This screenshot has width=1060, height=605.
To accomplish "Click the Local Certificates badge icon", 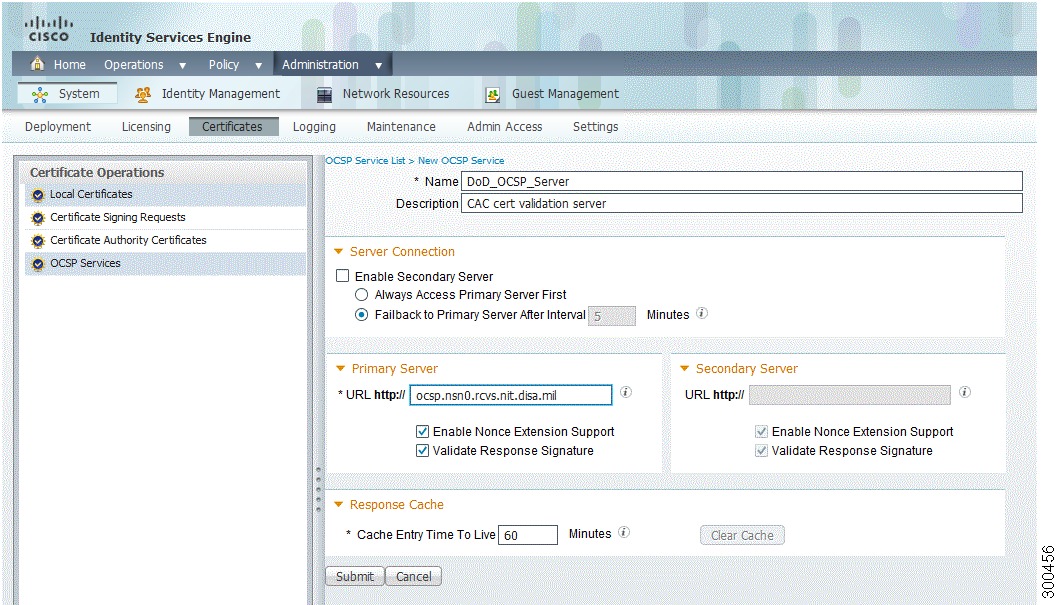I will (38, 195).
